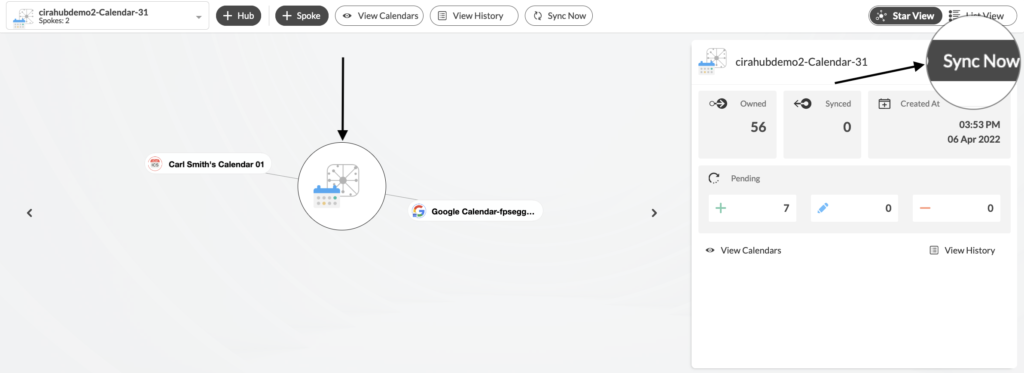
Task: Click the + Spoke button
Action: tap(302, 16)
